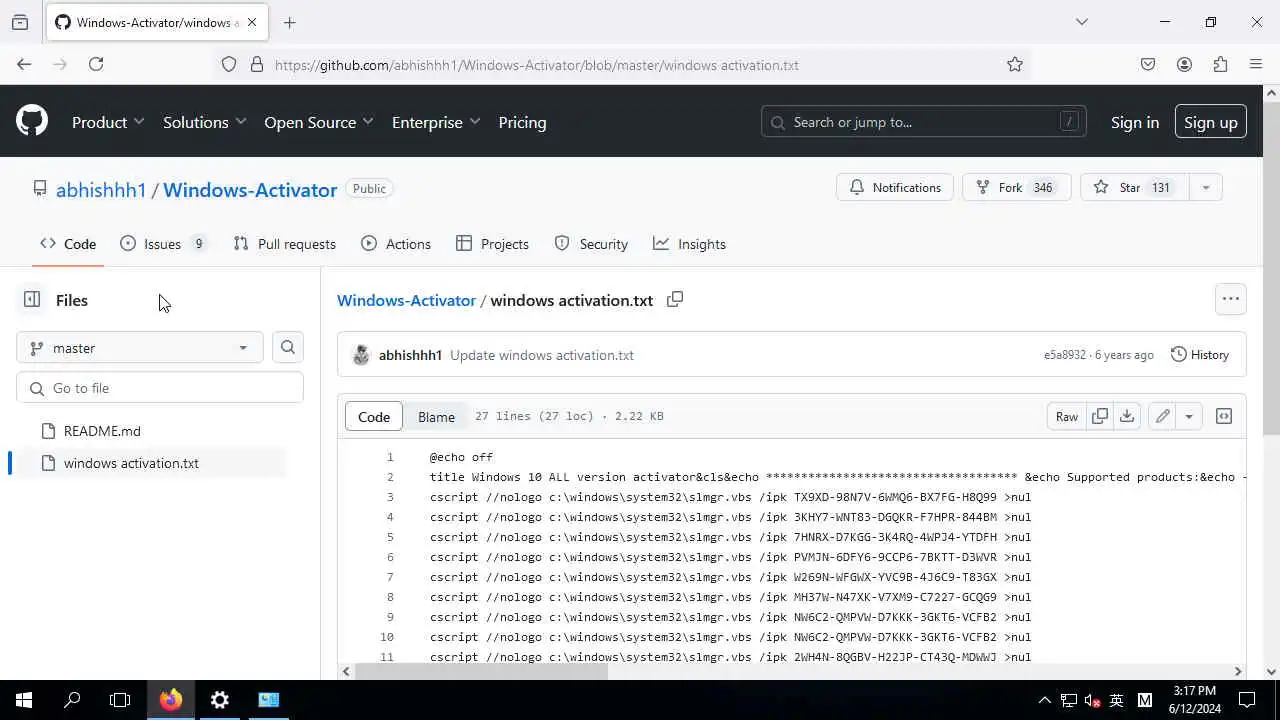Copy raw file contents icon
This screenshot has height=720, width=1280.
pos(1100,416)
